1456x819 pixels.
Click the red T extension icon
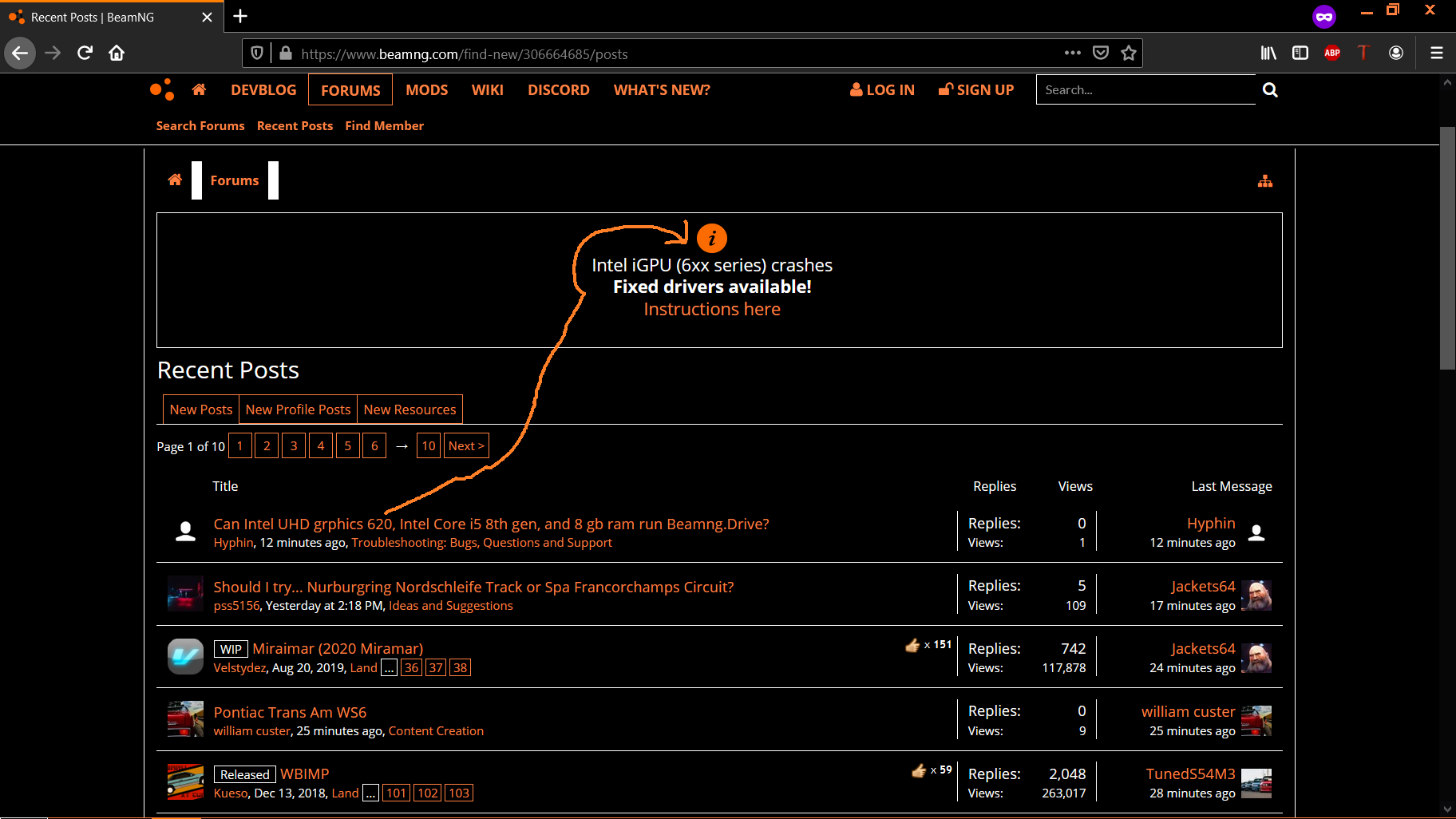(1363, 53)
